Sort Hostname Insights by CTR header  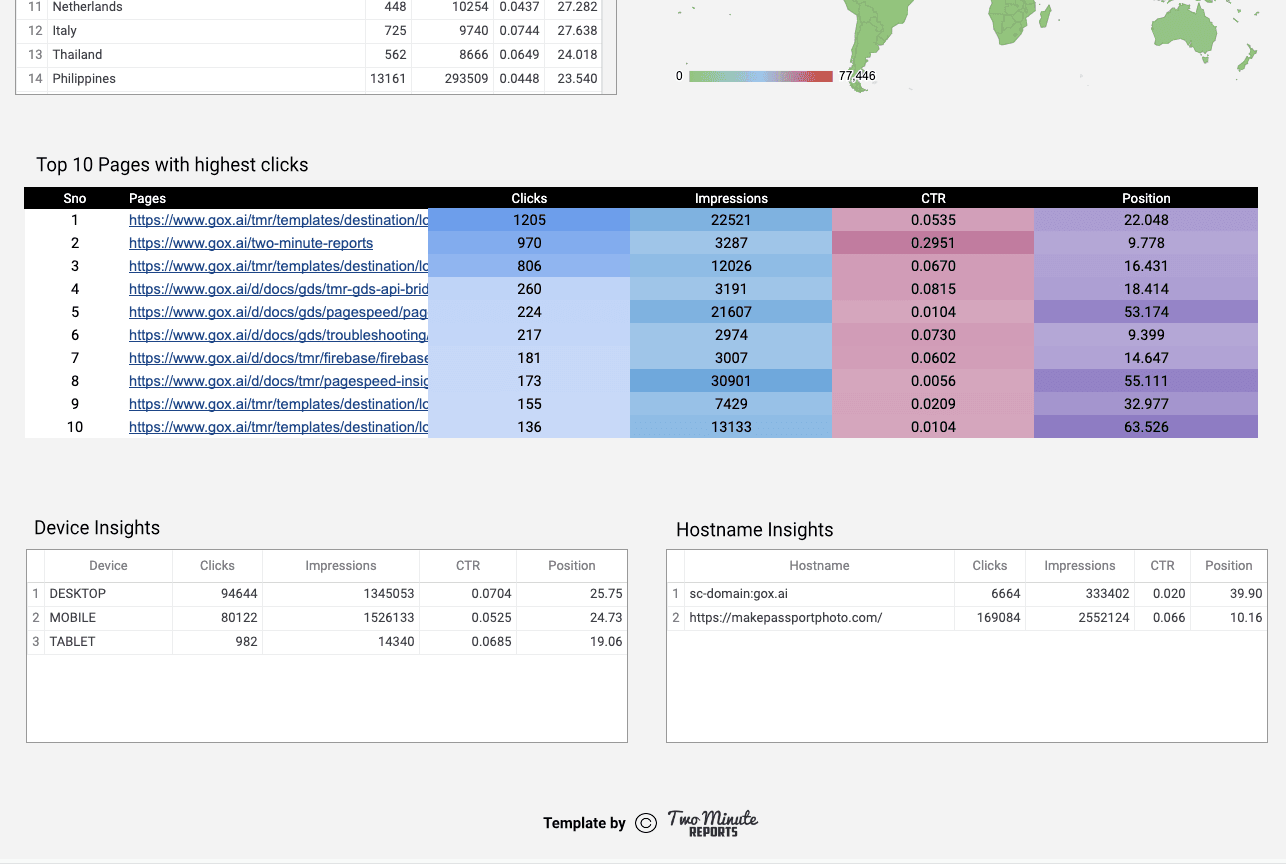[1162, 566]
